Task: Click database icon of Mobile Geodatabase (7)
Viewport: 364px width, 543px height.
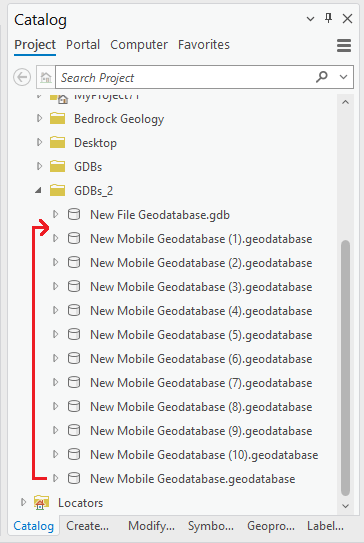Action: coord(74,382)
